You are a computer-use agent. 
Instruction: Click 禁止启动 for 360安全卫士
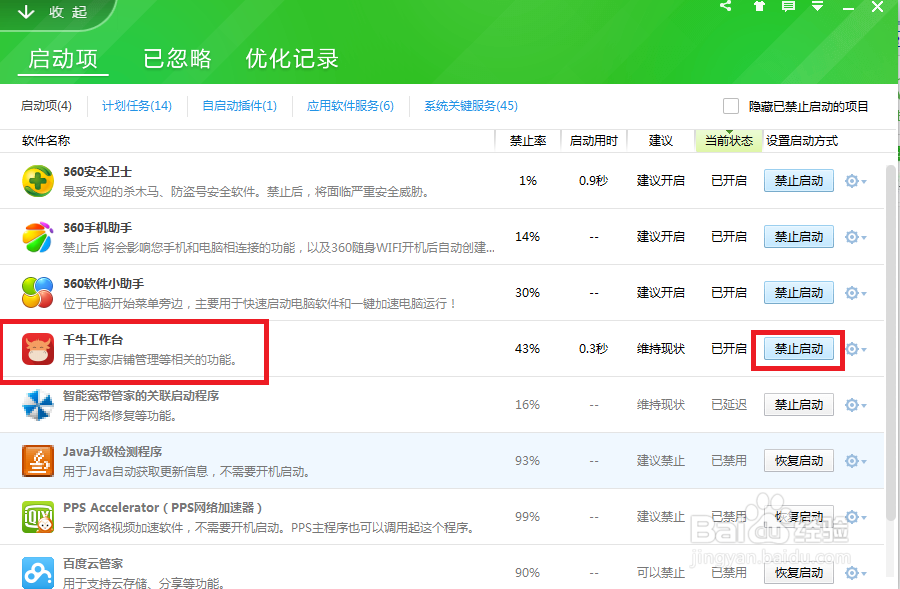coord(798,181)
